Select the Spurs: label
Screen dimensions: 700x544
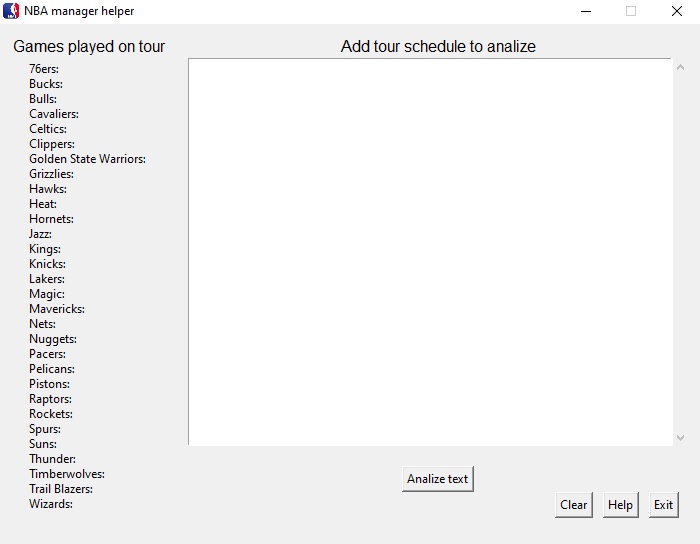pos(45,429)
